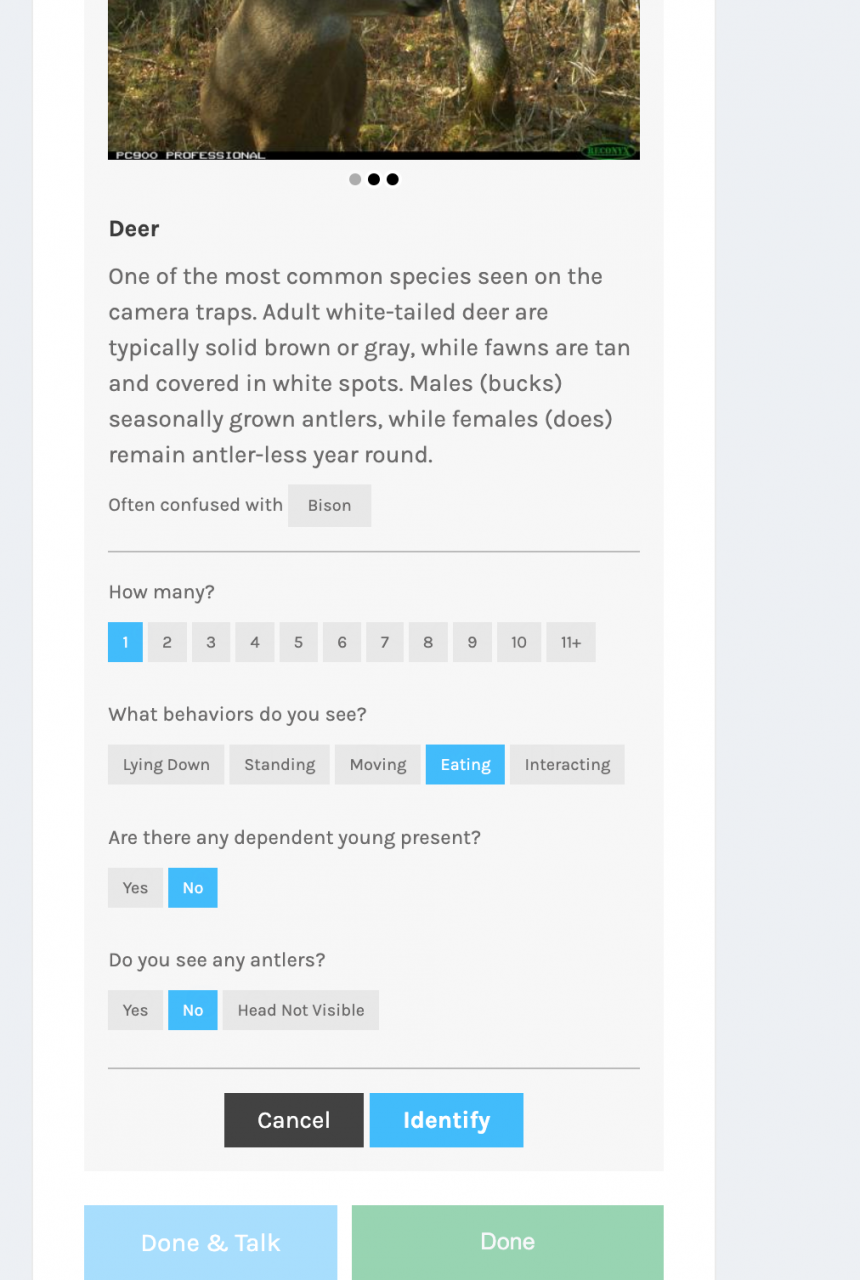Open the often-confused Bison species
The image size is (860, 1280).
click(x=329, y=506)
